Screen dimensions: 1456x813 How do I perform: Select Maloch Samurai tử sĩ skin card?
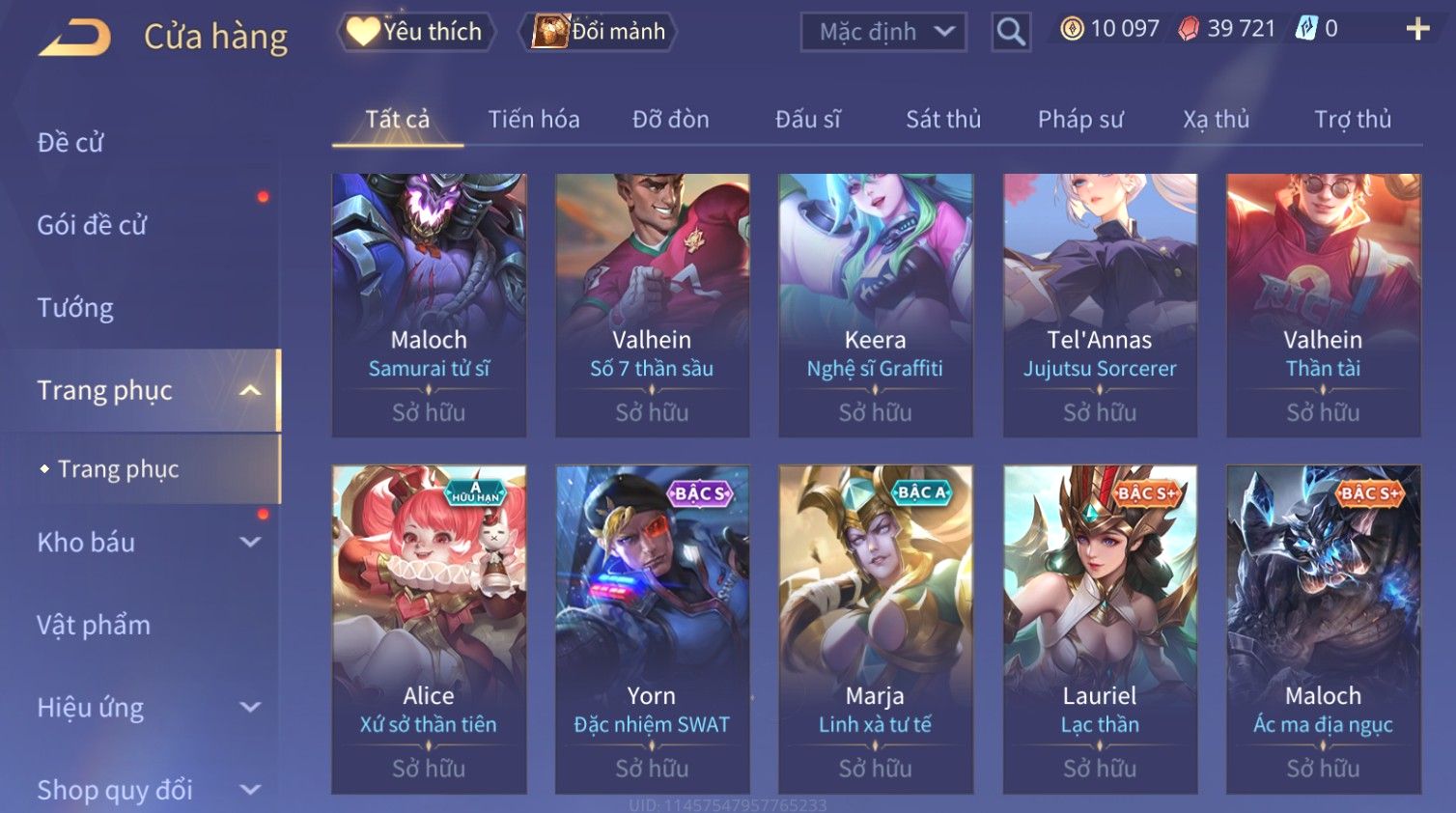pos(429,305)
